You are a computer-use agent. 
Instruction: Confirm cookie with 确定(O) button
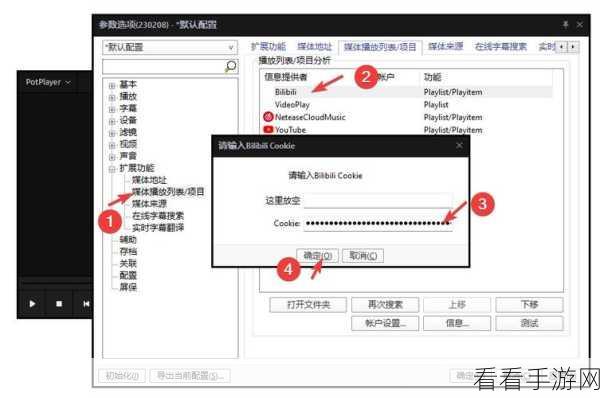pyautogui.click(x=318, y=256)
